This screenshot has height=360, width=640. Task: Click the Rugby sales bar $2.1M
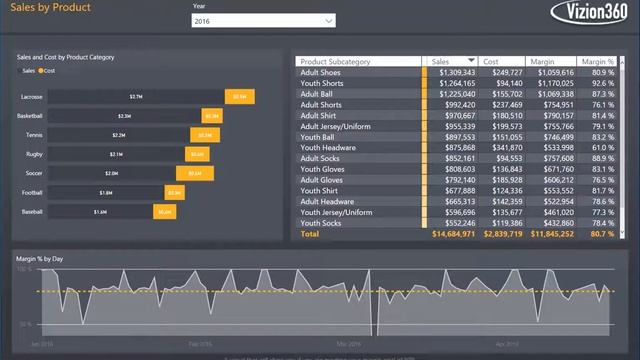click(x=116, y=154)
